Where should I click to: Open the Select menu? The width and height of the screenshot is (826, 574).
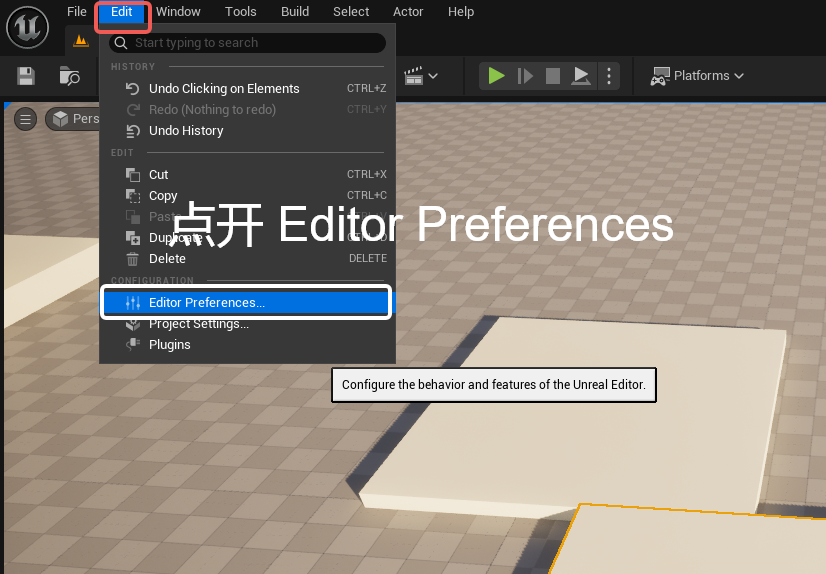coord(351,12)
